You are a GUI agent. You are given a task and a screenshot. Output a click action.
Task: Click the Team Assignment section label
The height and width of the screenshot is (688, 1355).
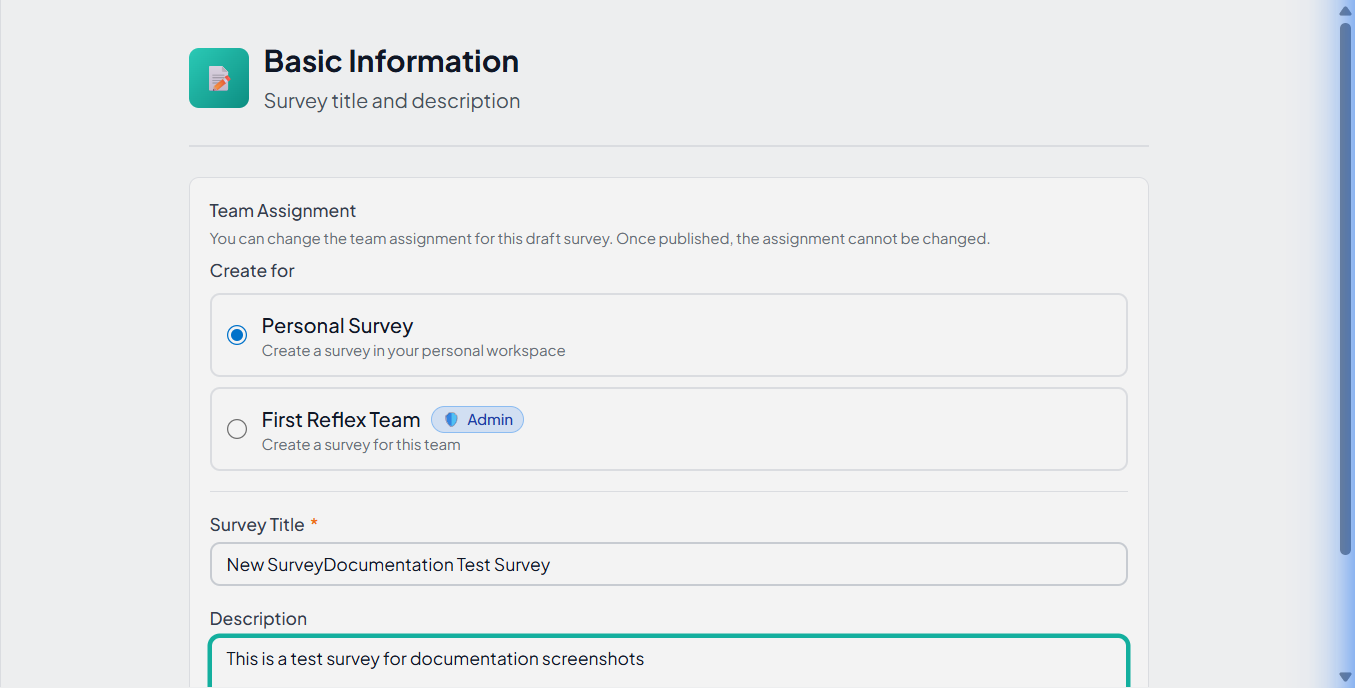click(283, 211)
